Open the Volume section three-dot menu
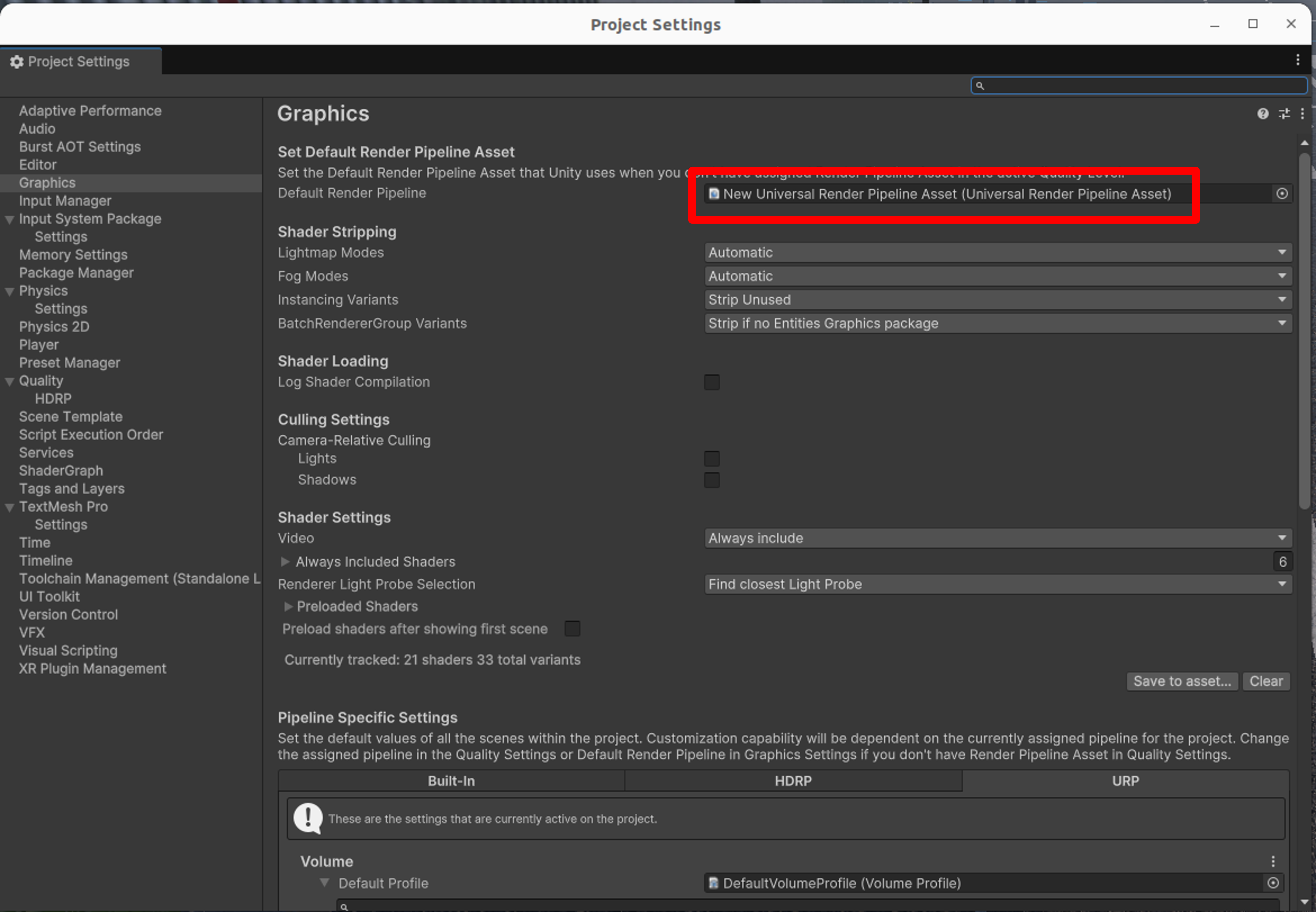Image resolution: width=1316 pixels, height=912 pixels. click(1273, 861)
